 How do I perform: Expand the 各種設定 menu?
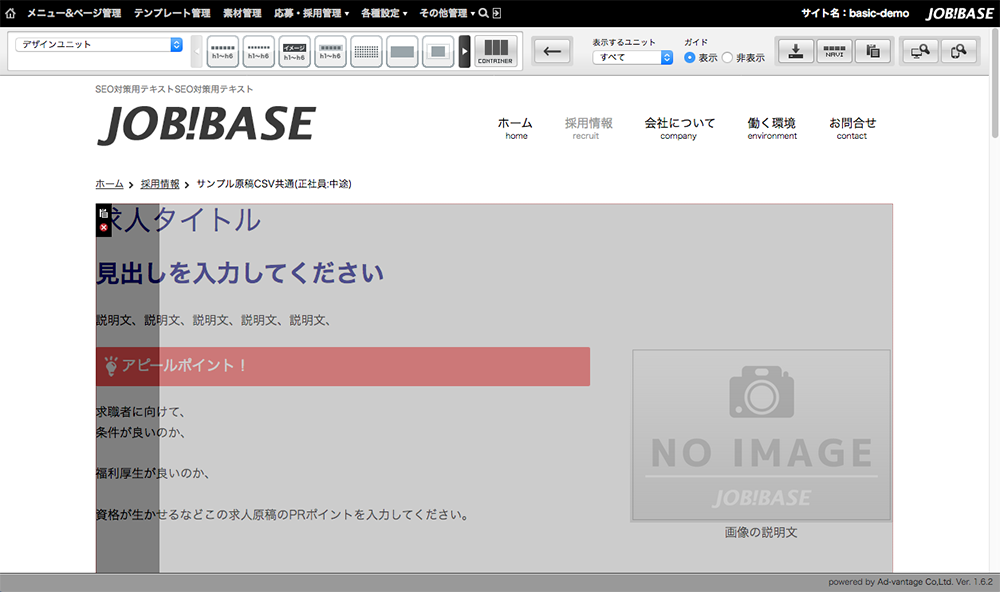point(384,13)
